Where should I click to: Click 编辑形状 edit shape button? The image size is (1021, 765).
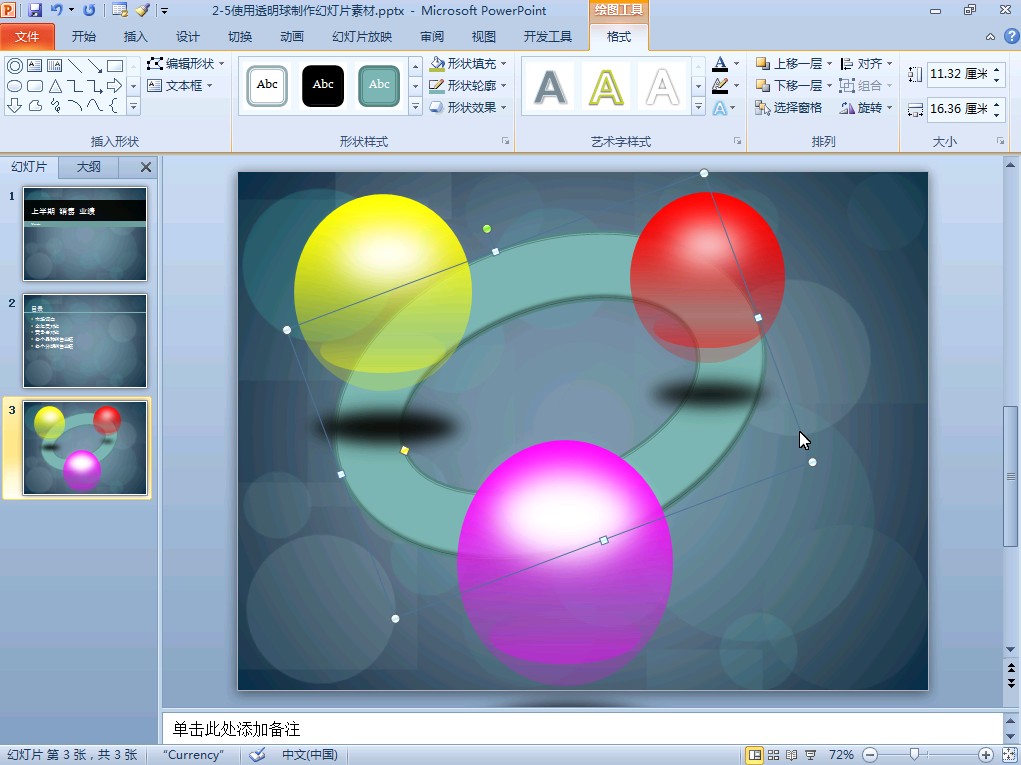(x=187, y=64)
